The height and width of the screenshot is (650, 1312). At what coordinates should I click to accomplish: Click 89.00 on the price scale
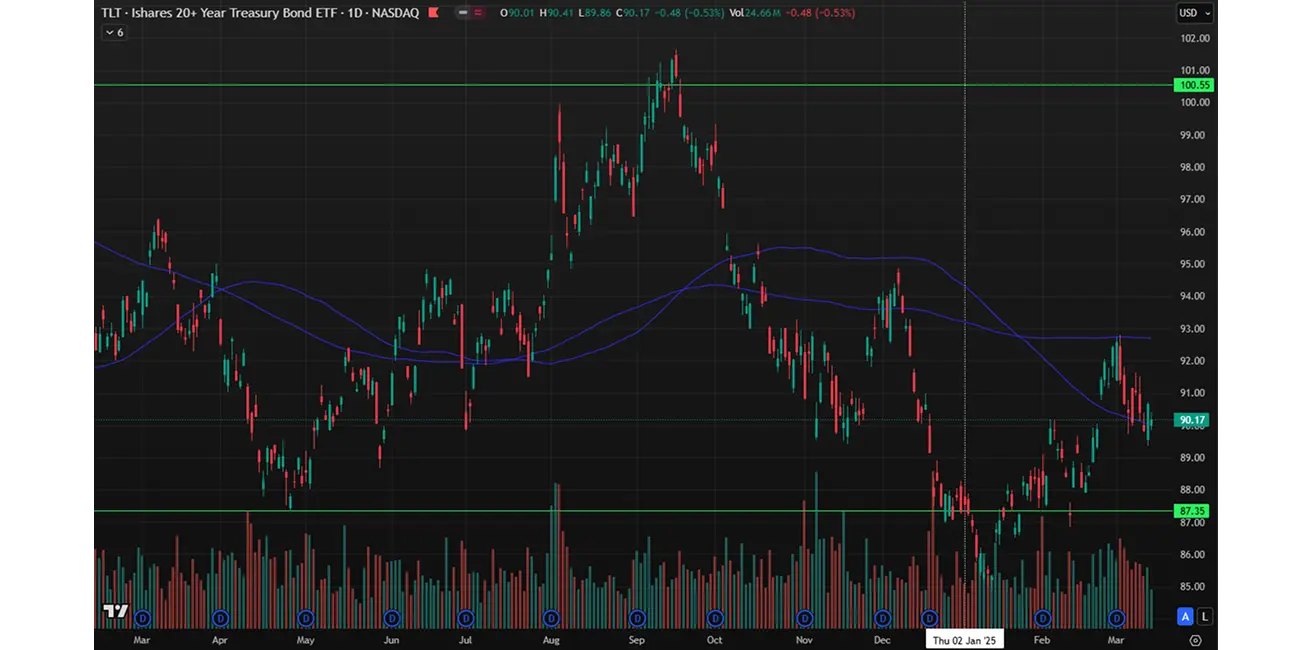coord(1194,458)
